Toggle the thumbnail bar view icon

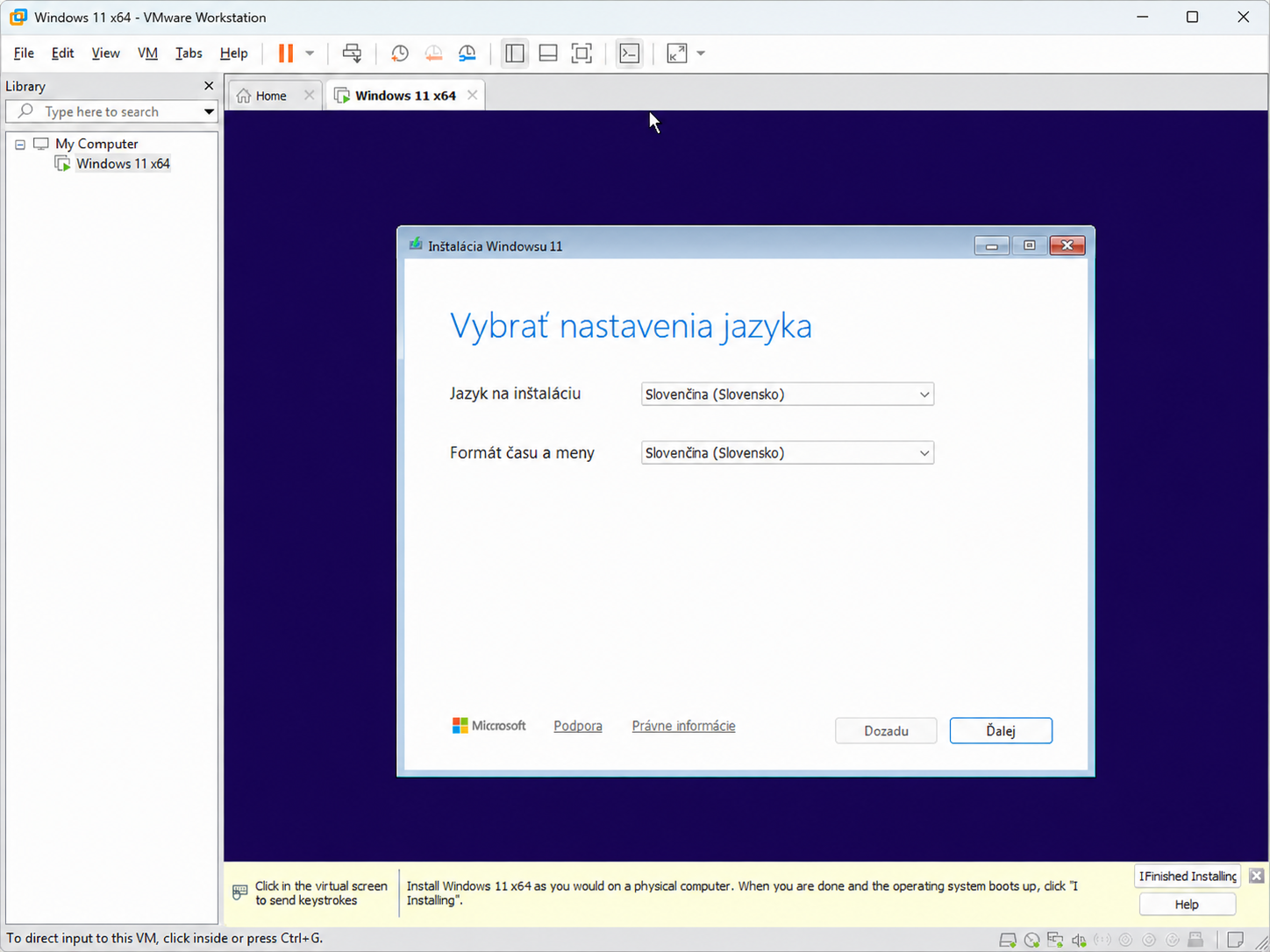pyautogui.click(x=548, y=53)
